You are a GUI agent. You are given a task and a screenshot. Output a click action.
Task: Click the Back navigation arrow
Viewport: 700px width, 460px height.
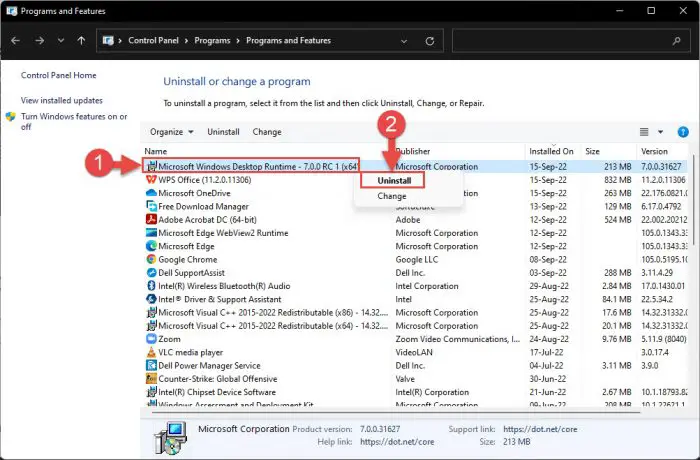(x=16, y=41)
